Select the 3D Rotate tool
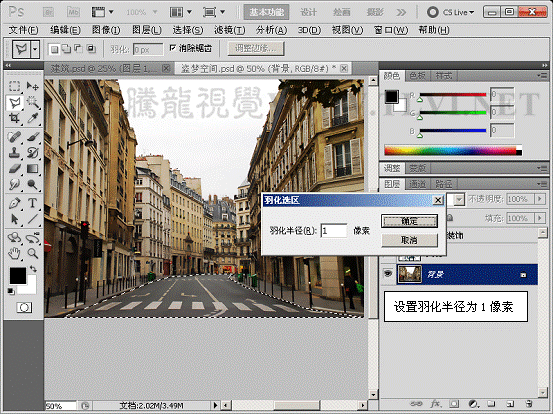Image resolution: width=553 pixels, height=414 pixels. pyautogui.click(x=14, y=238)
